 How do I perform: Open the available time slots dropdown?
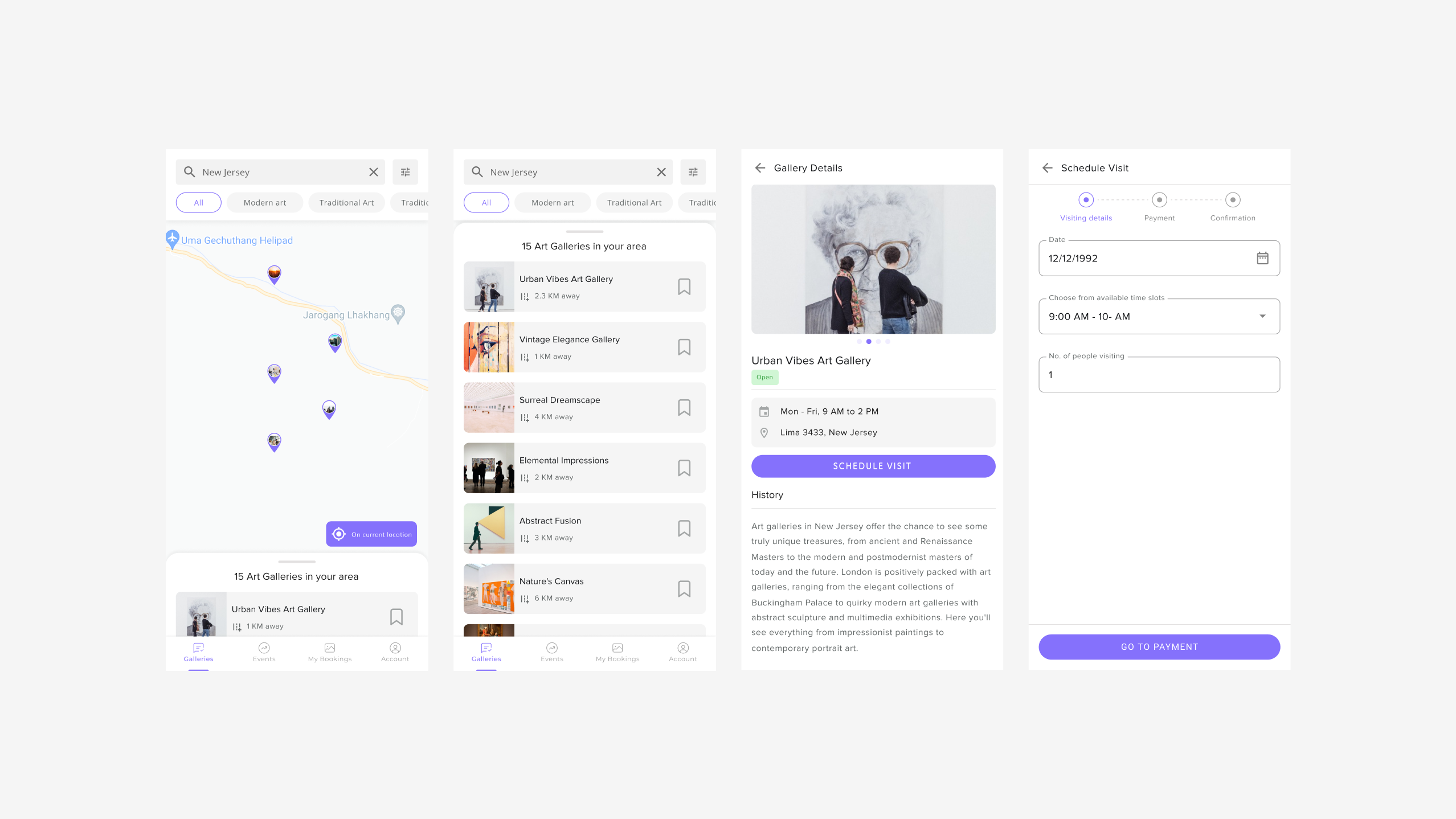1262,316
